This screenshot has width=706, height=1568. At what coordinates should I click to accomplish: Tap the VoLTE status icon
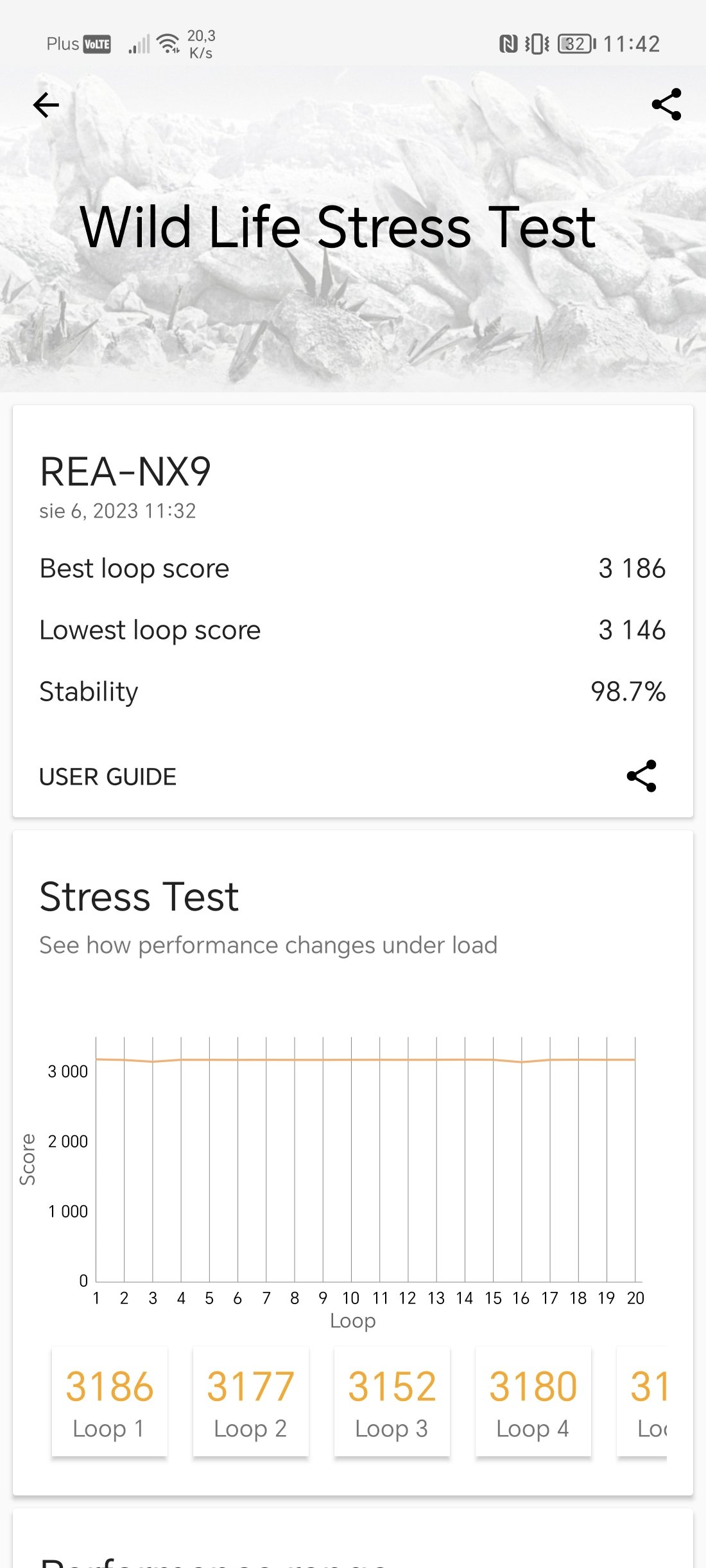coord(97,44)
